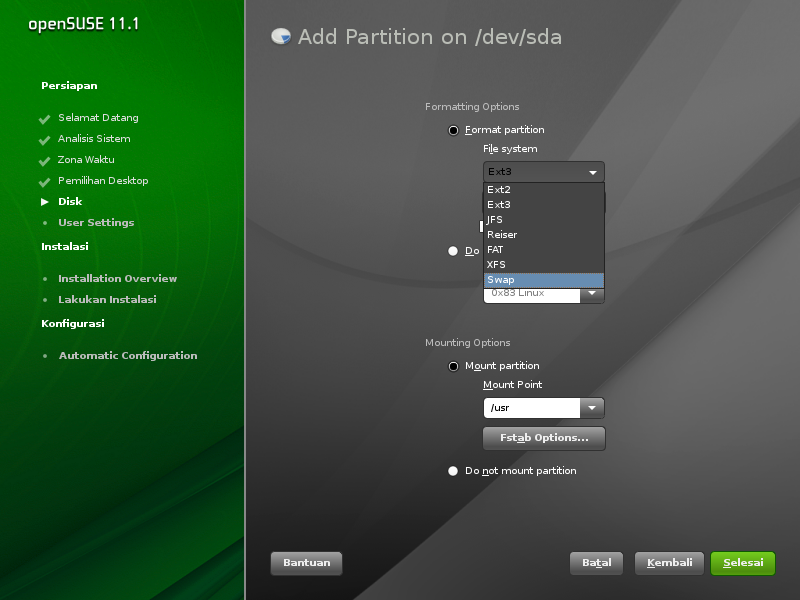Screen dimensions: 800x600
Task: Click the Bantuan help button
Action: pyautogui.click(x=307, y=563)
